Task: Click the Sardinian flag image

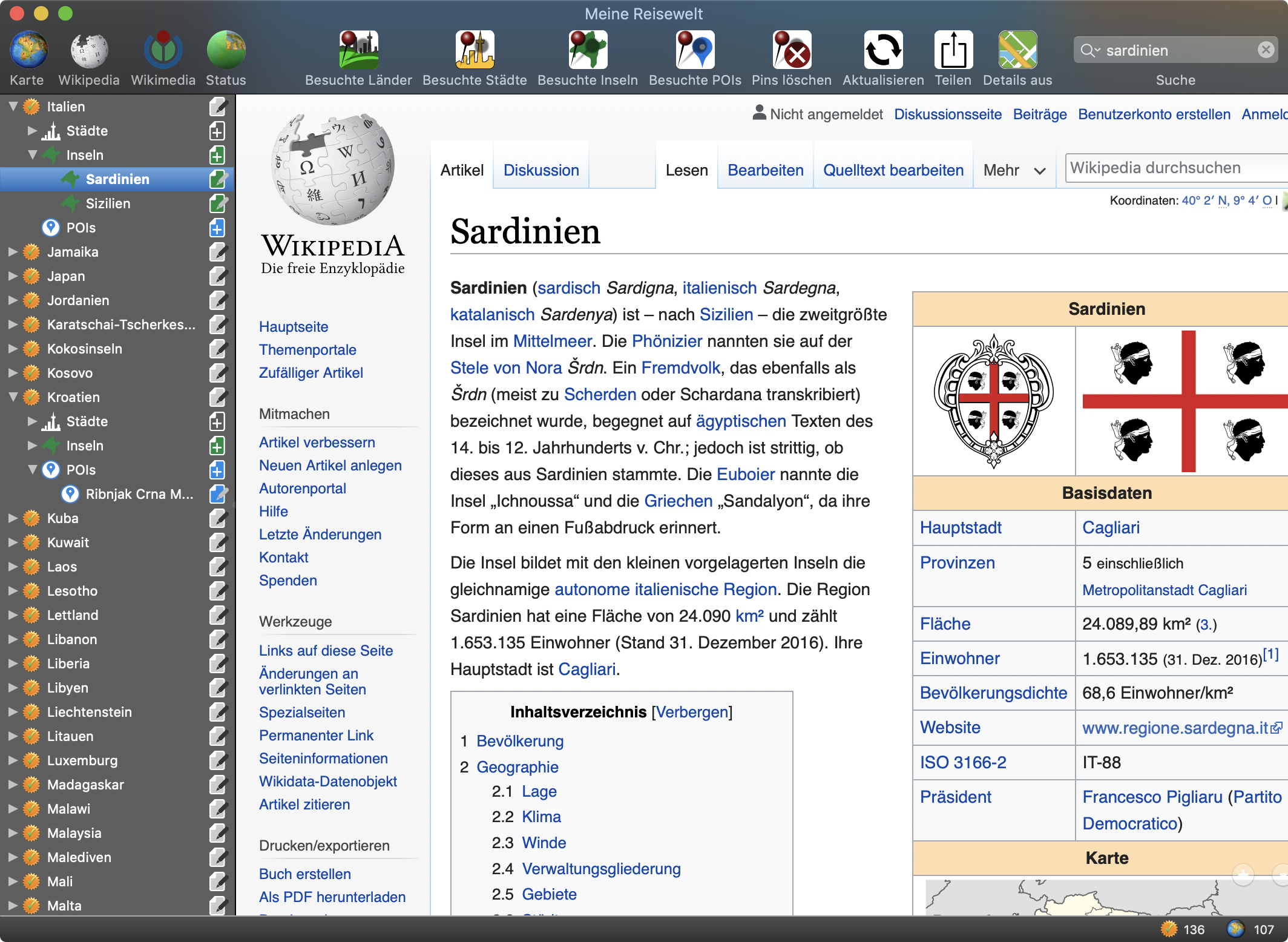Action: coord(1184,401)
